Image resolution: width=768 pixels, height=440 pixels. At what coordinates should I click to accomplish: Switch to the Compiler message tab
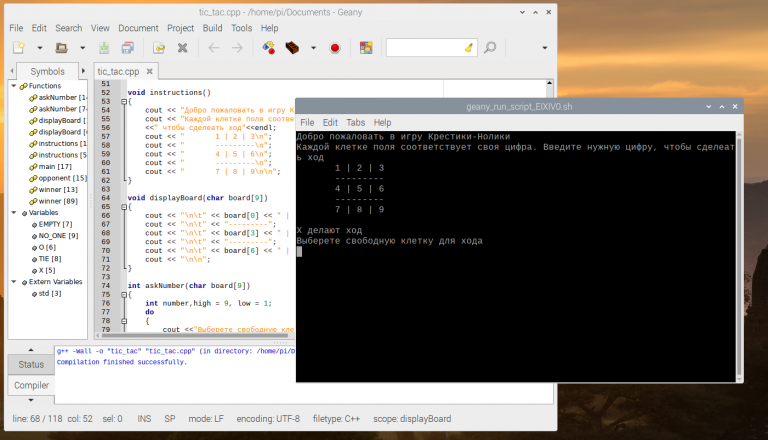31,386
